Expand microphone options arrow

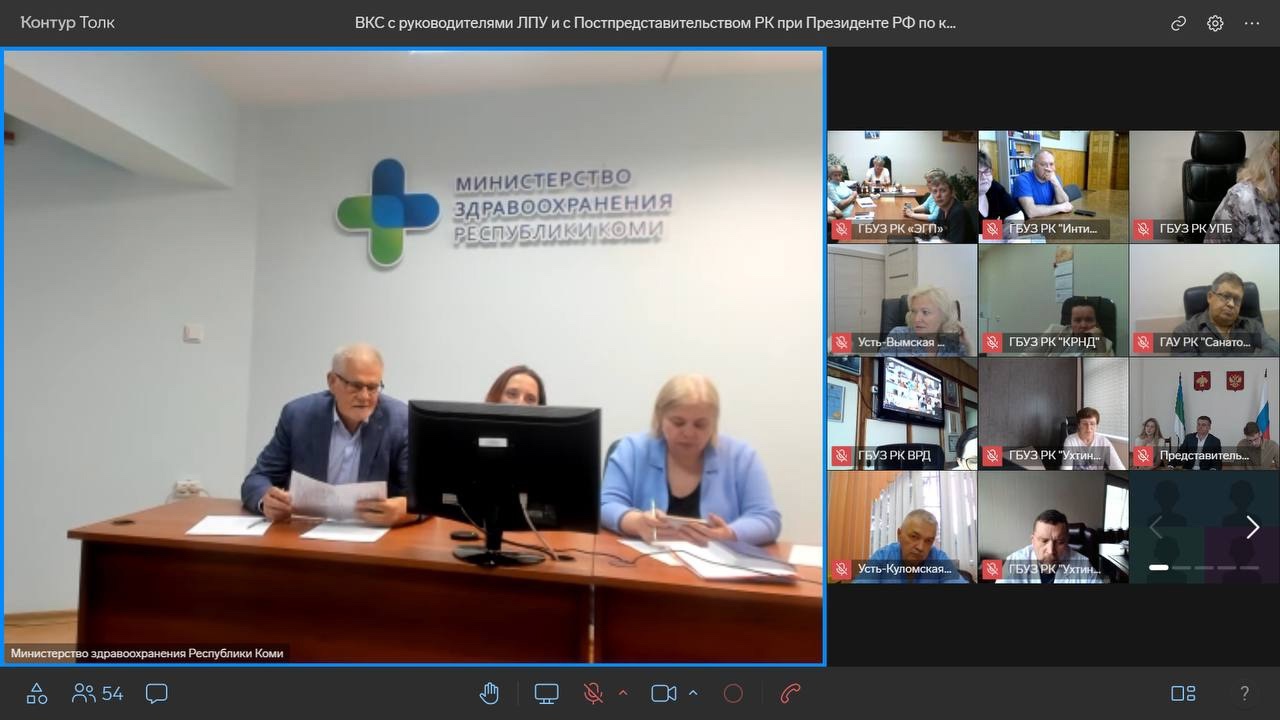623,692
